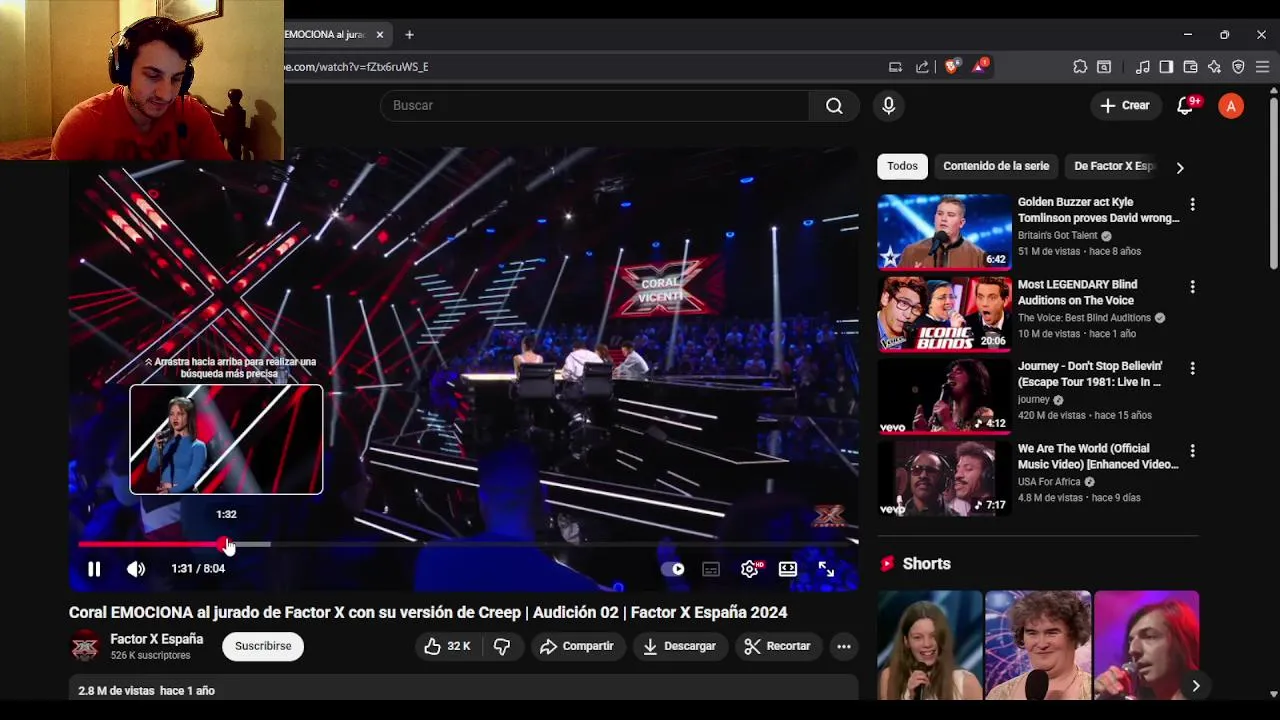The height and width of the screenshot is (720, 1280).
Task: Open Golden Buzzer Kyle Tomlinson video thumbnail
Action: coord(945,232)
